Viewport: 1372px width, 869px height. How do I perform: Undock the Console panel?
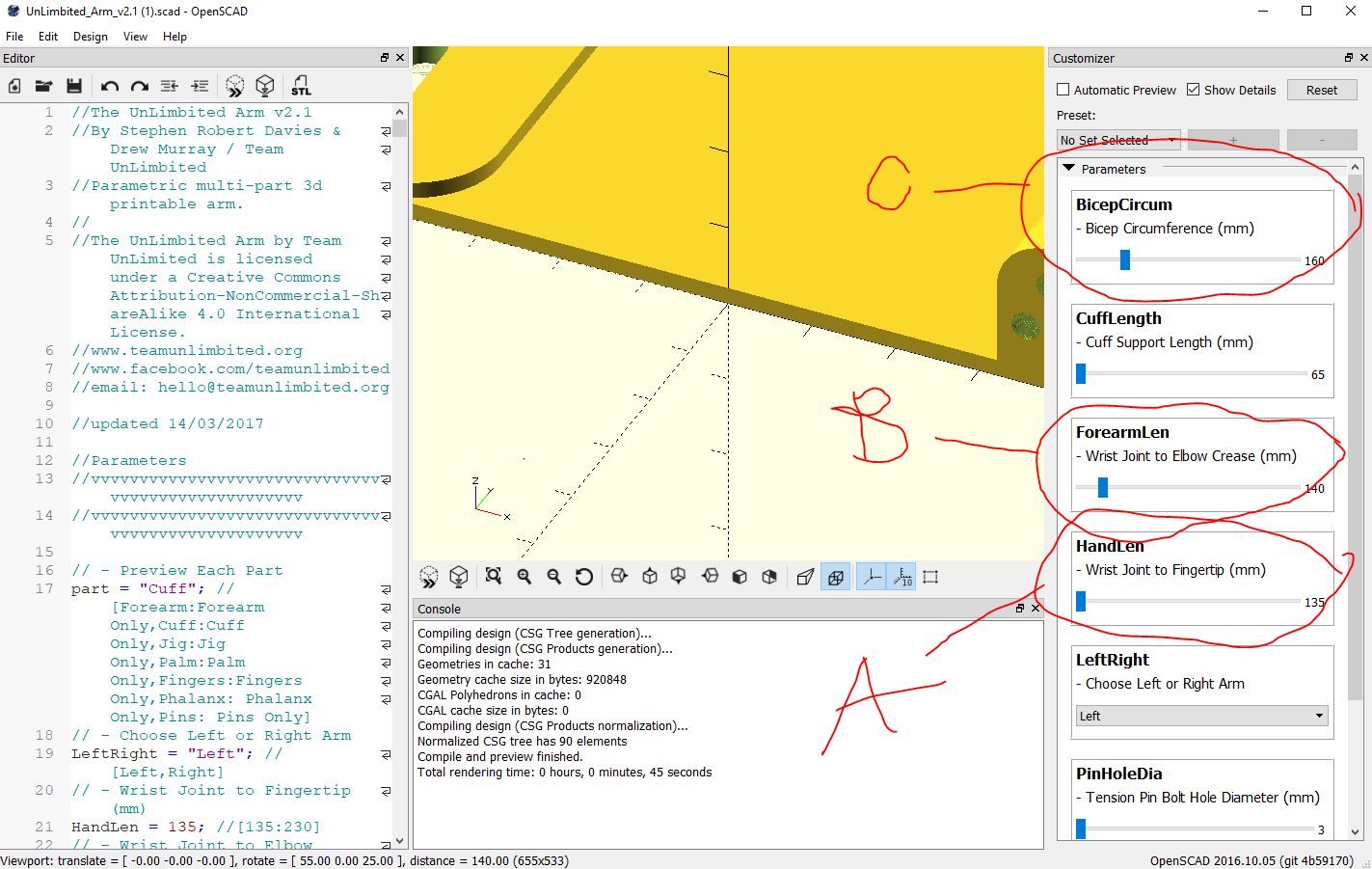tap(1020, 609)
